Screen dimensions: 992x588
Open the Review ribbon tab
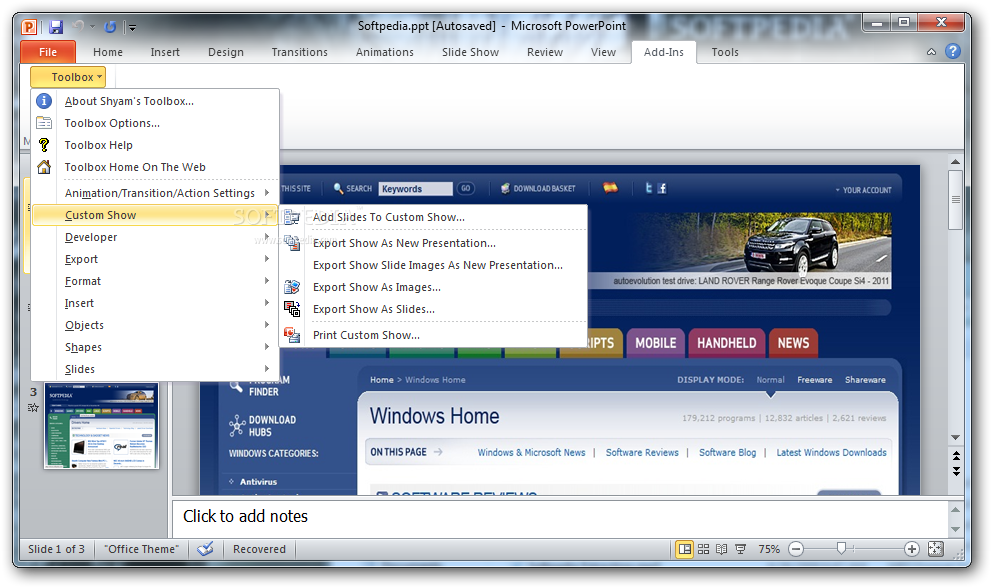545,52
